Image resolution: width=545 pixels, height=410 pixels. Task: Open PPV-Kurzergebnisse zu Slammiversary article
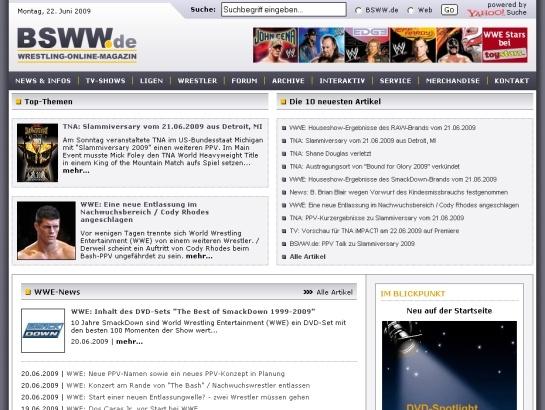coord(376,218)
